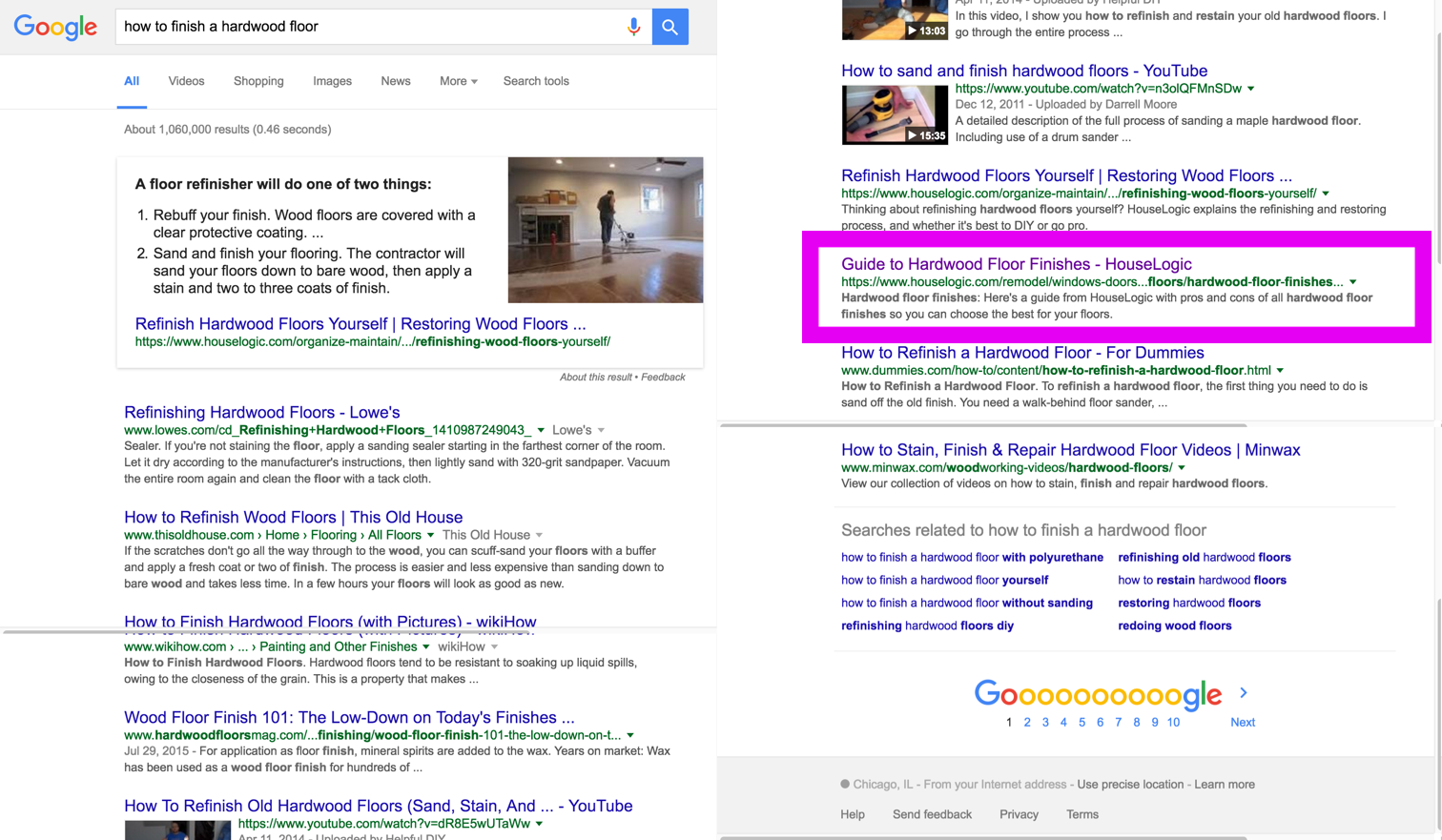Click Use precise location
1442x840 pixels.
tap(1130, 785)
